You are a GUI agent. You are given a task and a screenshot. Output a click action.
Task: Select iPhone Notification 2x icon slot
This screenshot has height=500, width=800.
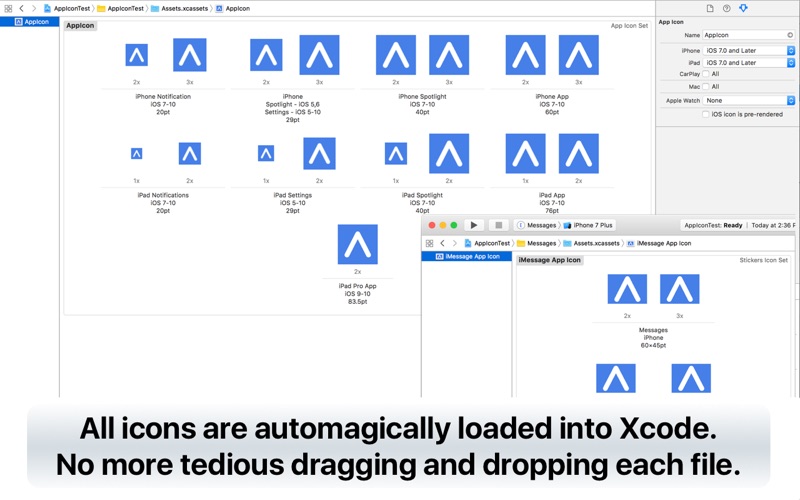click(x=137, y=55)
